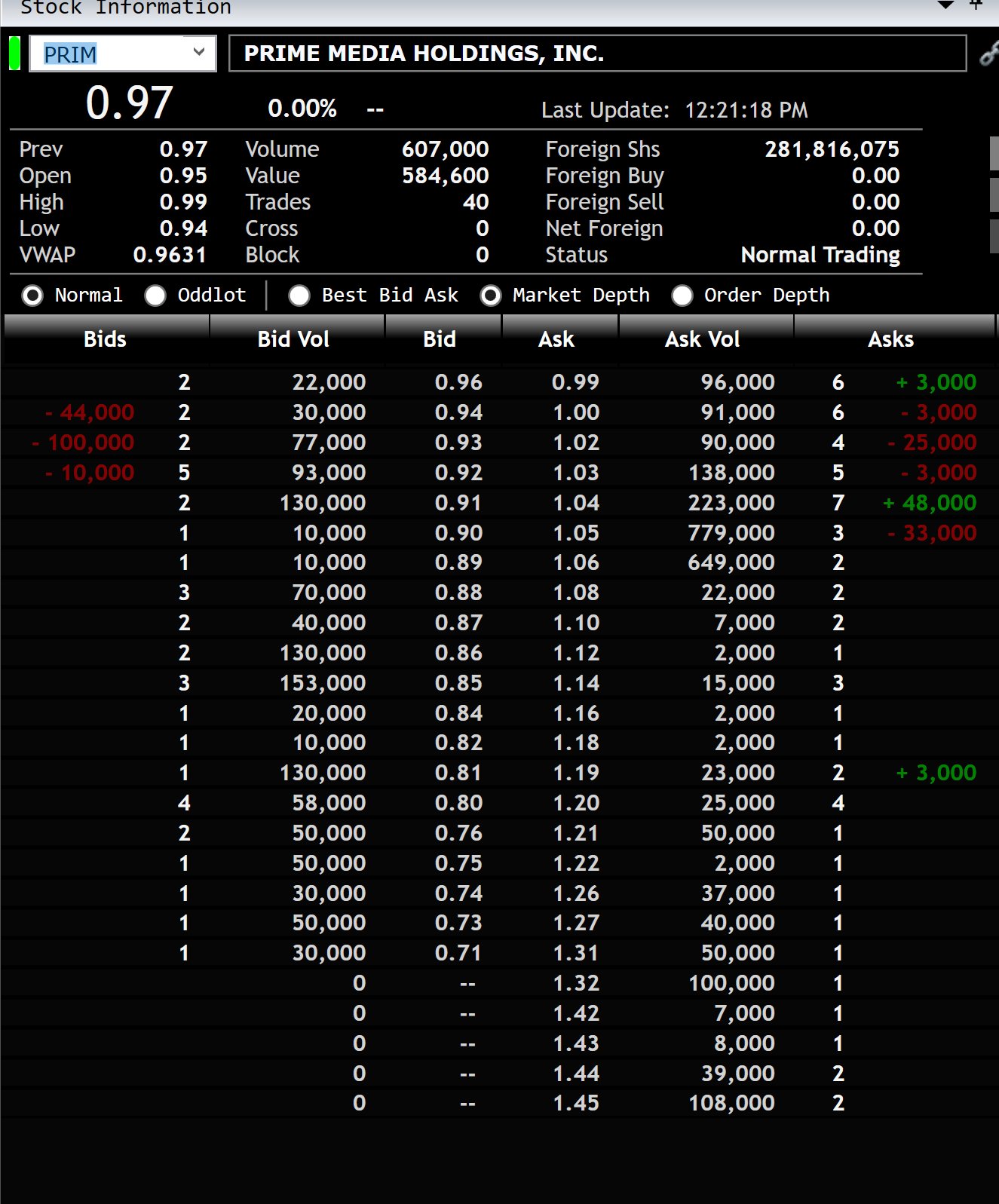Click the best bid price 0.96
The image size is (999, 1204).
pyautogui.click(x=458, y=382)
